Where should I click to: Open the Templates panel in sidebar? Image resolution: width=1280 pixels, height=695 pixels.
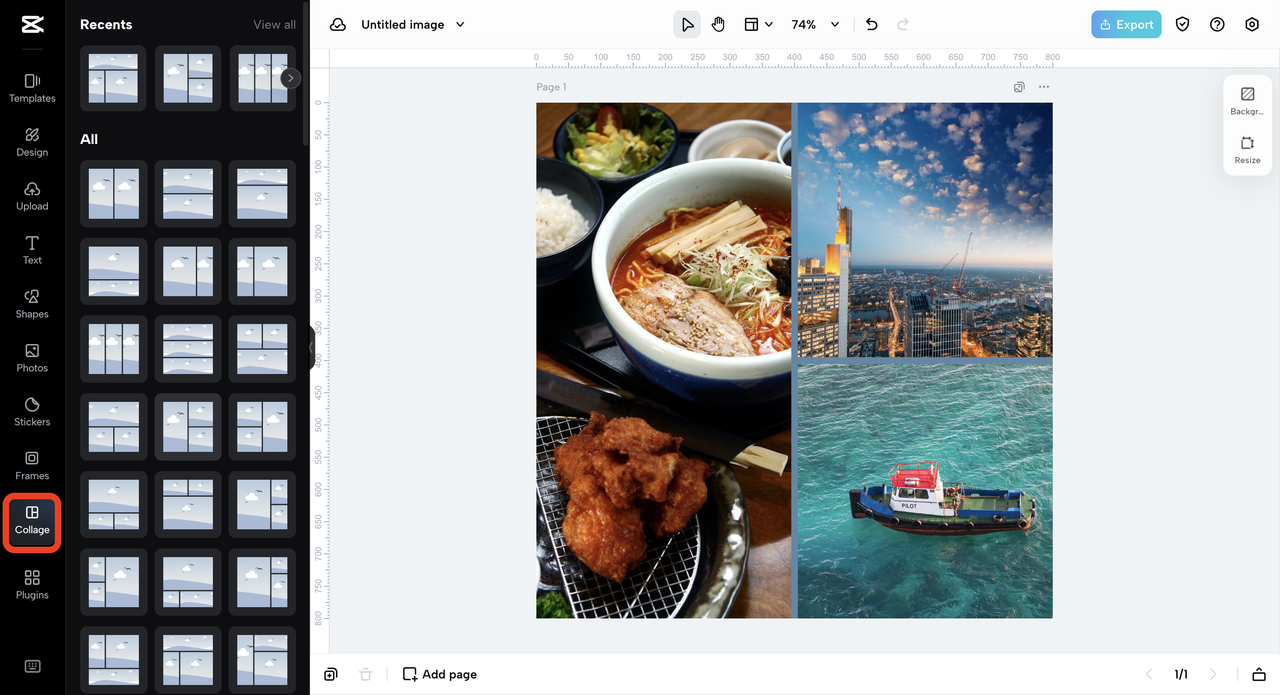[x=32, y=88]
